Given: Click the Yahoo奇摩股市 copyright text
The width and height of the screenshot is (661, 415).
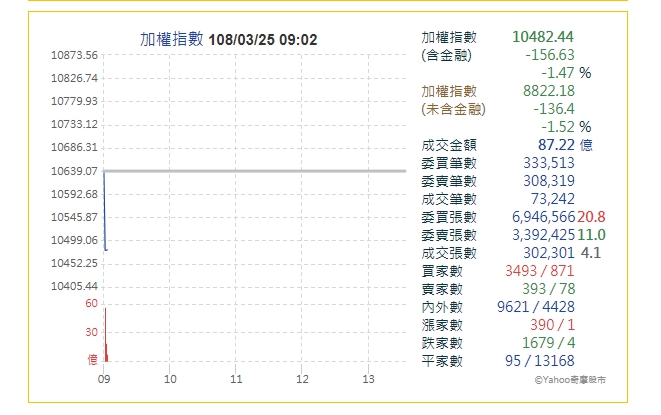Looking at the screenshot, I should pos(570,380).
